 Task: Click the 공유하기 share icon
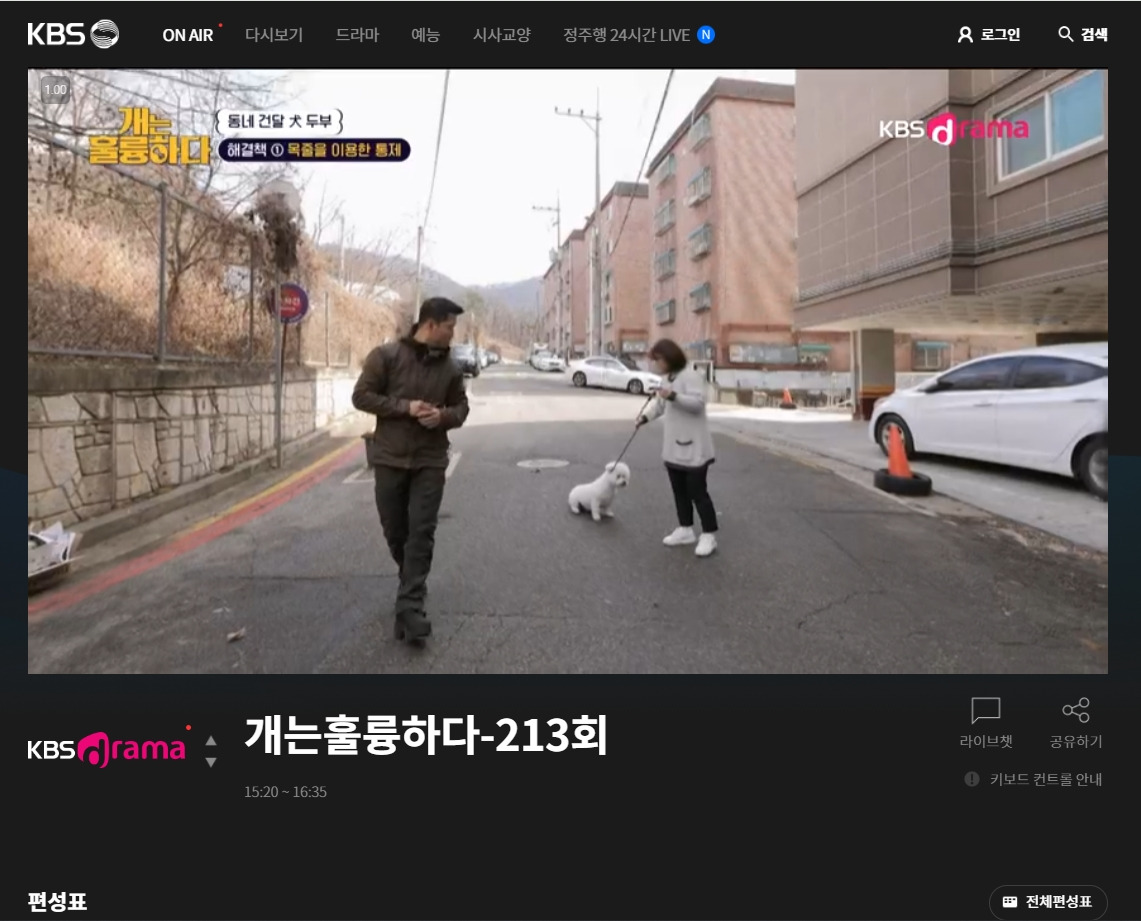point(1075,710)
